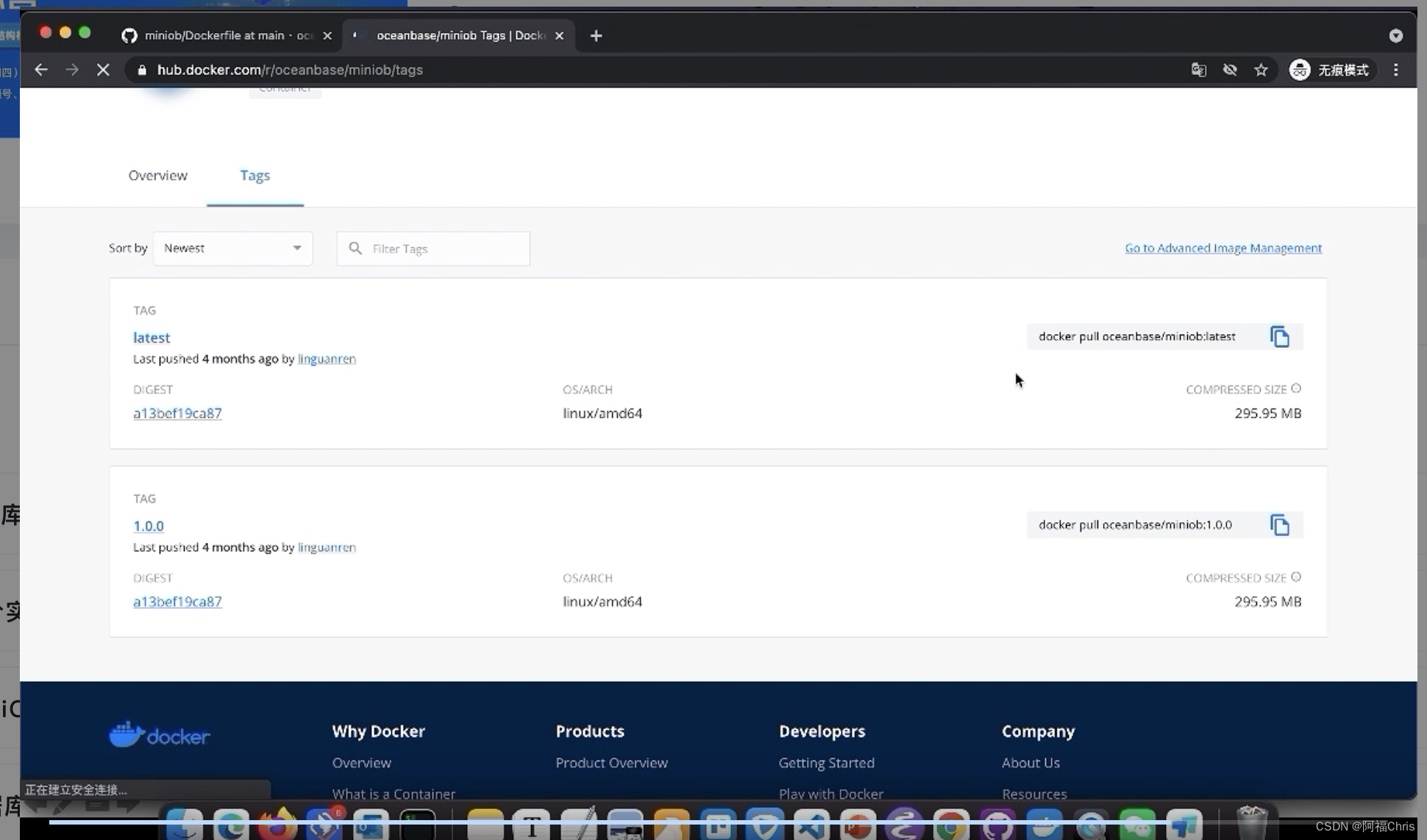The image size is (1427, 840).
Task: Click the stop loading X button
Action: coord(103,70)
